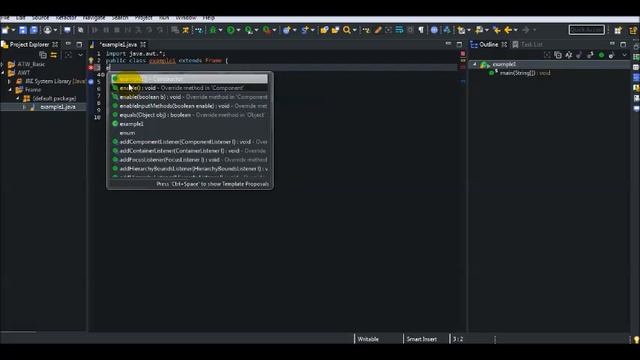The height and width of the screenshot is (360, 640).
Task: Open the Debug button dropdown arrow
Action: click(220, 30)
